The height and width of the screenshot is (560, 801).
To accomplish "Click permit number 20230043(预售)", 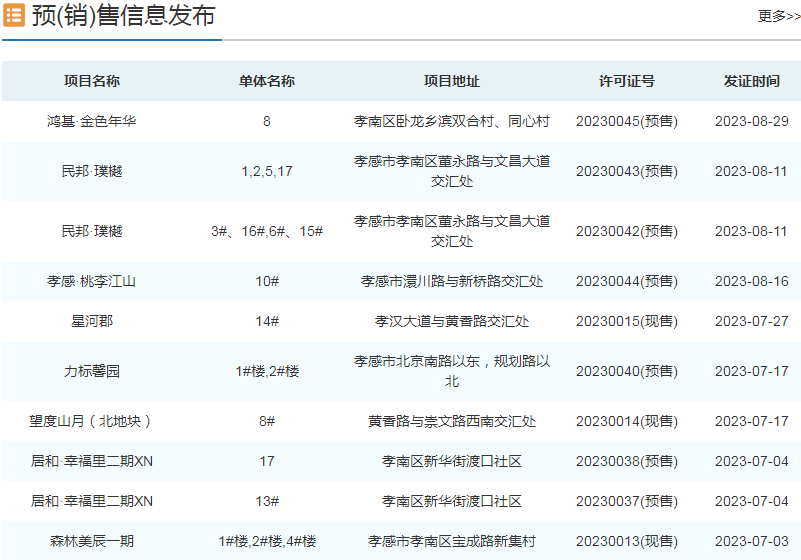I will pos(627,171).
